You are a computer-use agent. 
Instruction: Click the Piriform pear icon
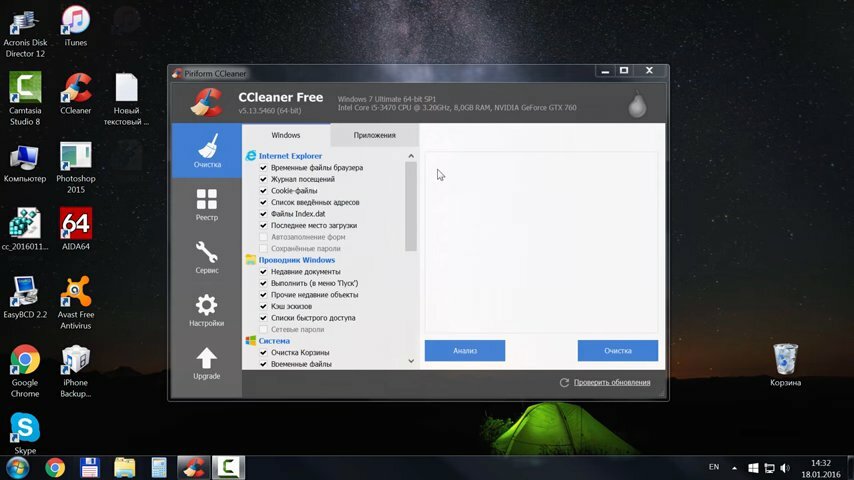637,104
